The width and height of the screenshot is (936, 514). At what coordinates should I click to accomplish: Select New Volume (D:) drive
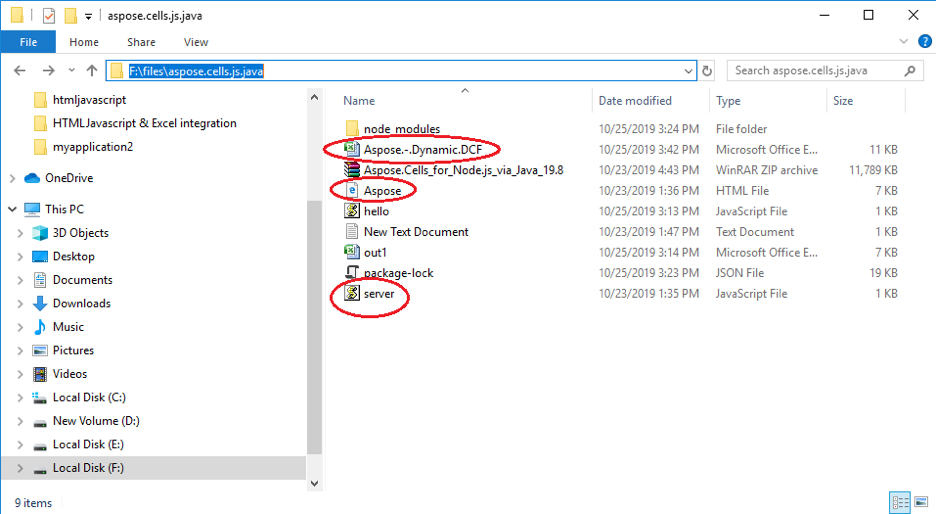(96, 421)
